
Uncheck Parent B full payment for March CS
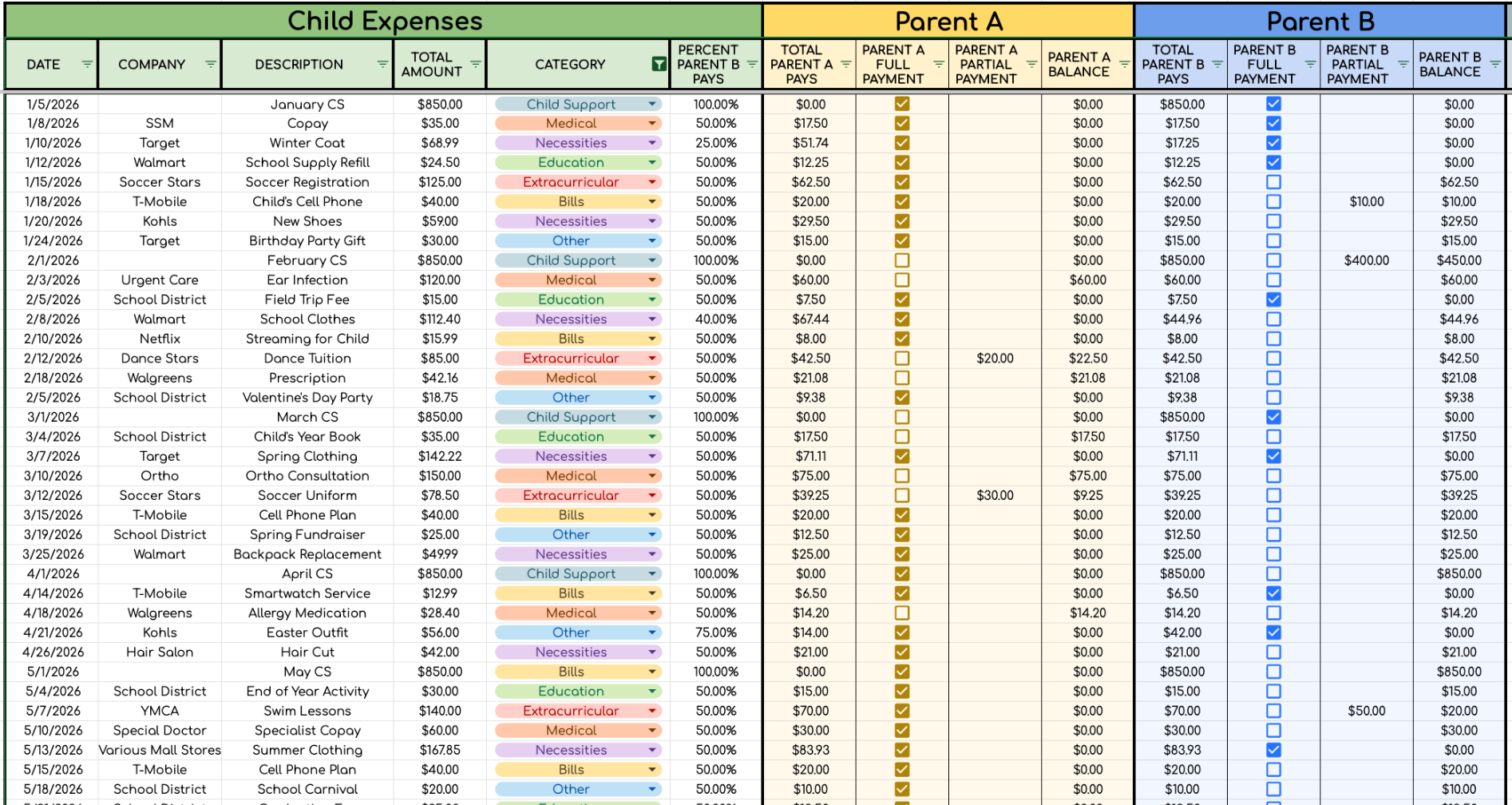[x=1274, y=417]
